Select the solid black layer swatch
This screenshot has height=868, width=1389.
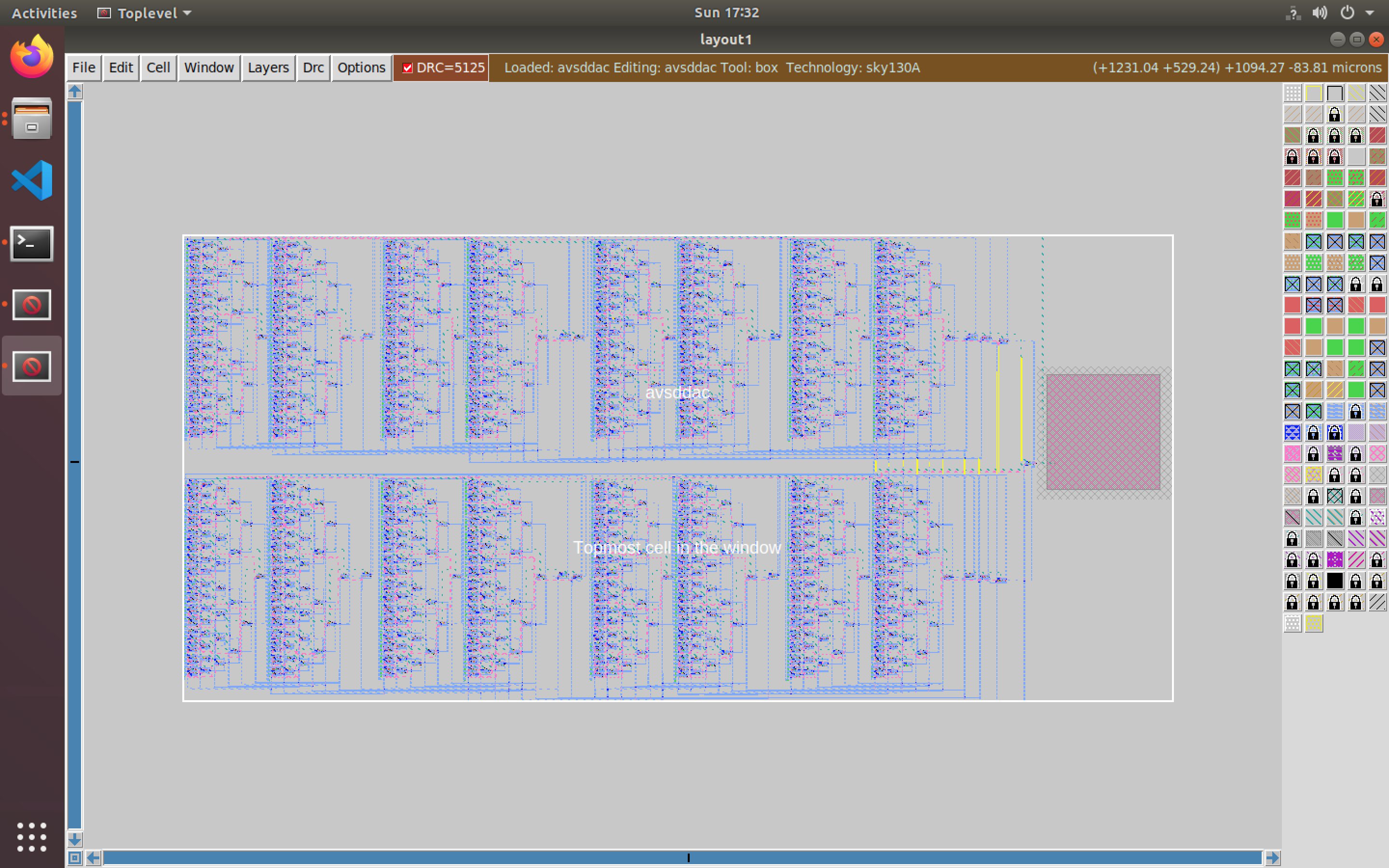[1335, 581]
